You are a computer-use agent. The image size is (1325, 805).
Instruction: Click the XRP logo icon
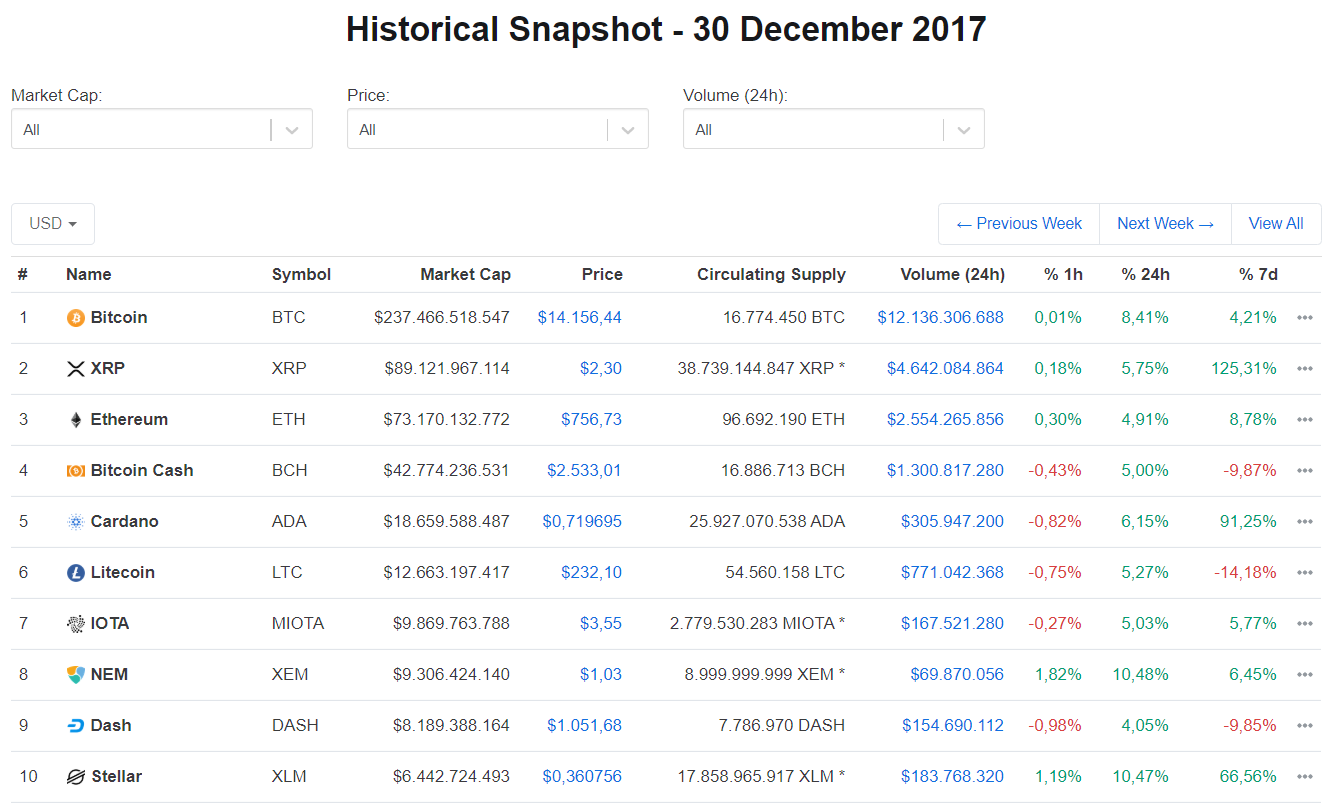76,369
